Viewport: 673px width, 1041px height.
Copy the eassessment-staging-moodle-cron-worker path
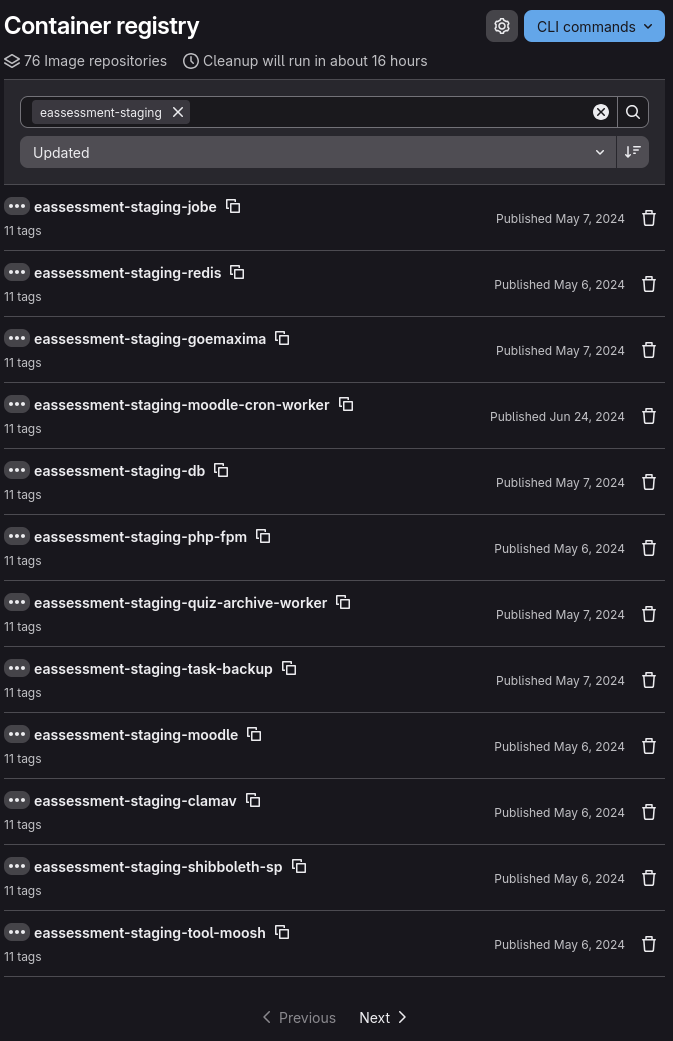[346, 404]
